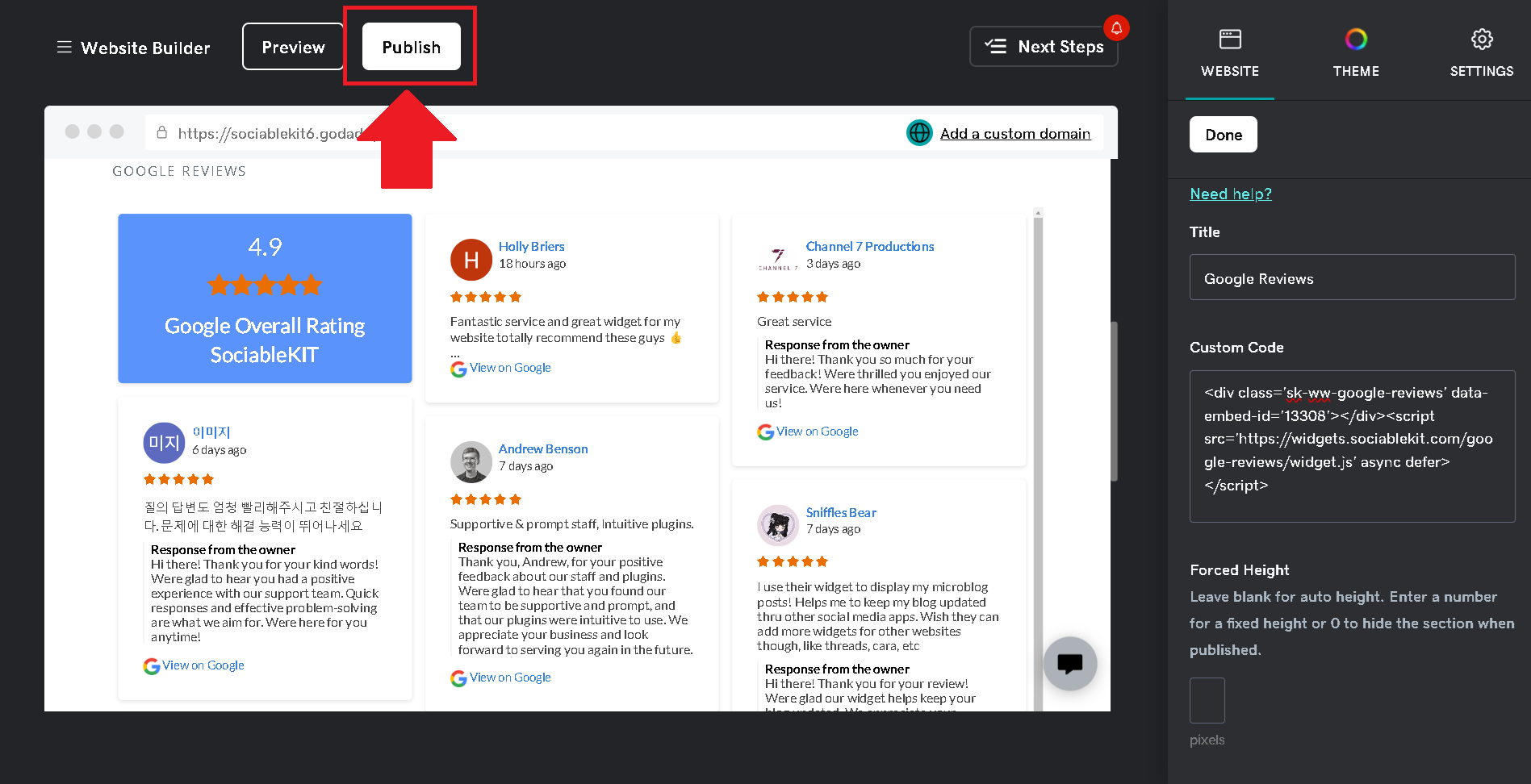
Task: Click Andrew Benson's profile photo
Action: tap(471, 462)
